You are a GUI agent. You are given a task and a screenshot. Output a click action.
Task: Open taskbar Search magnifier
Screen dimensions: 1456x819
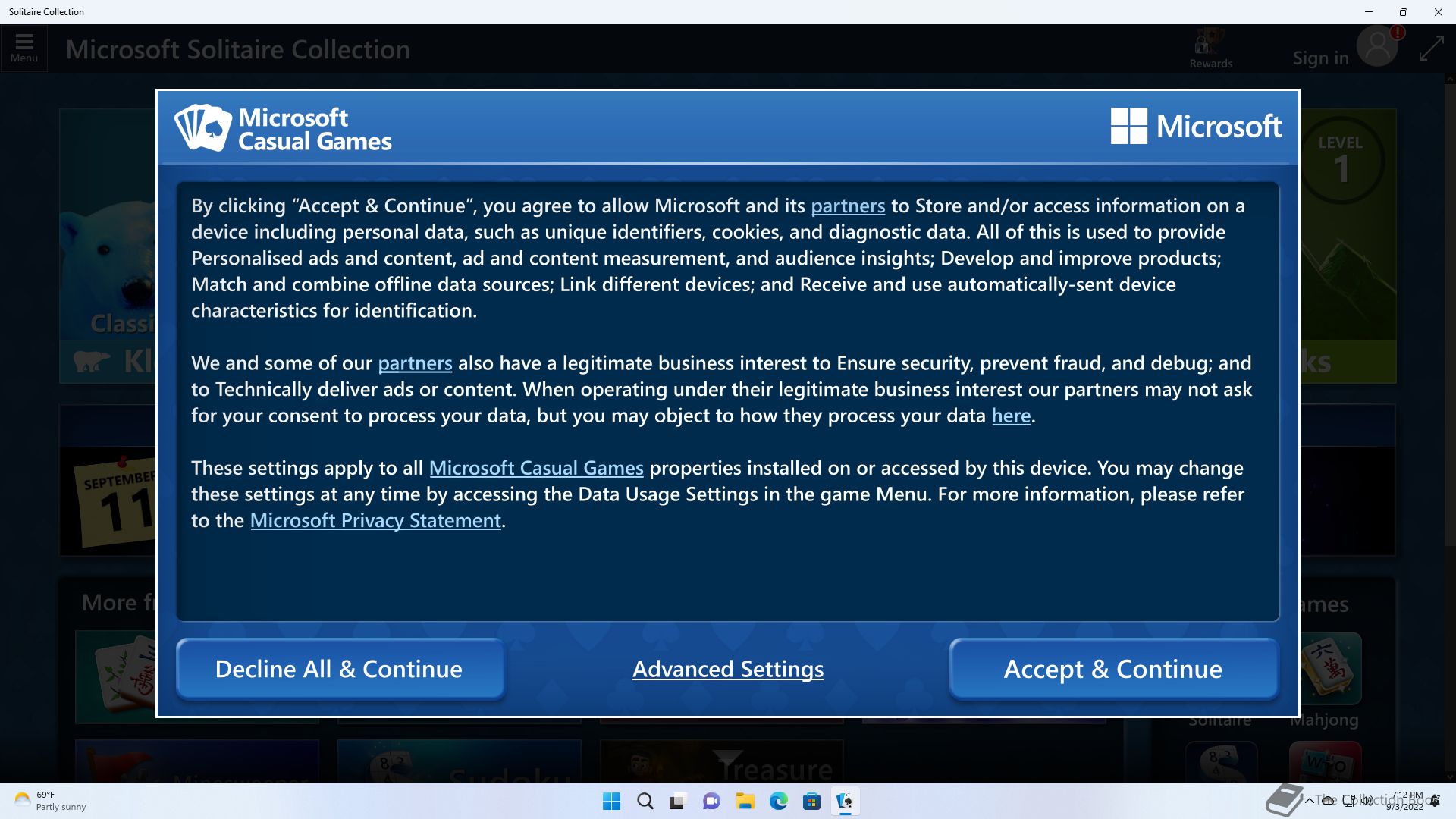[x=645, y=801]
